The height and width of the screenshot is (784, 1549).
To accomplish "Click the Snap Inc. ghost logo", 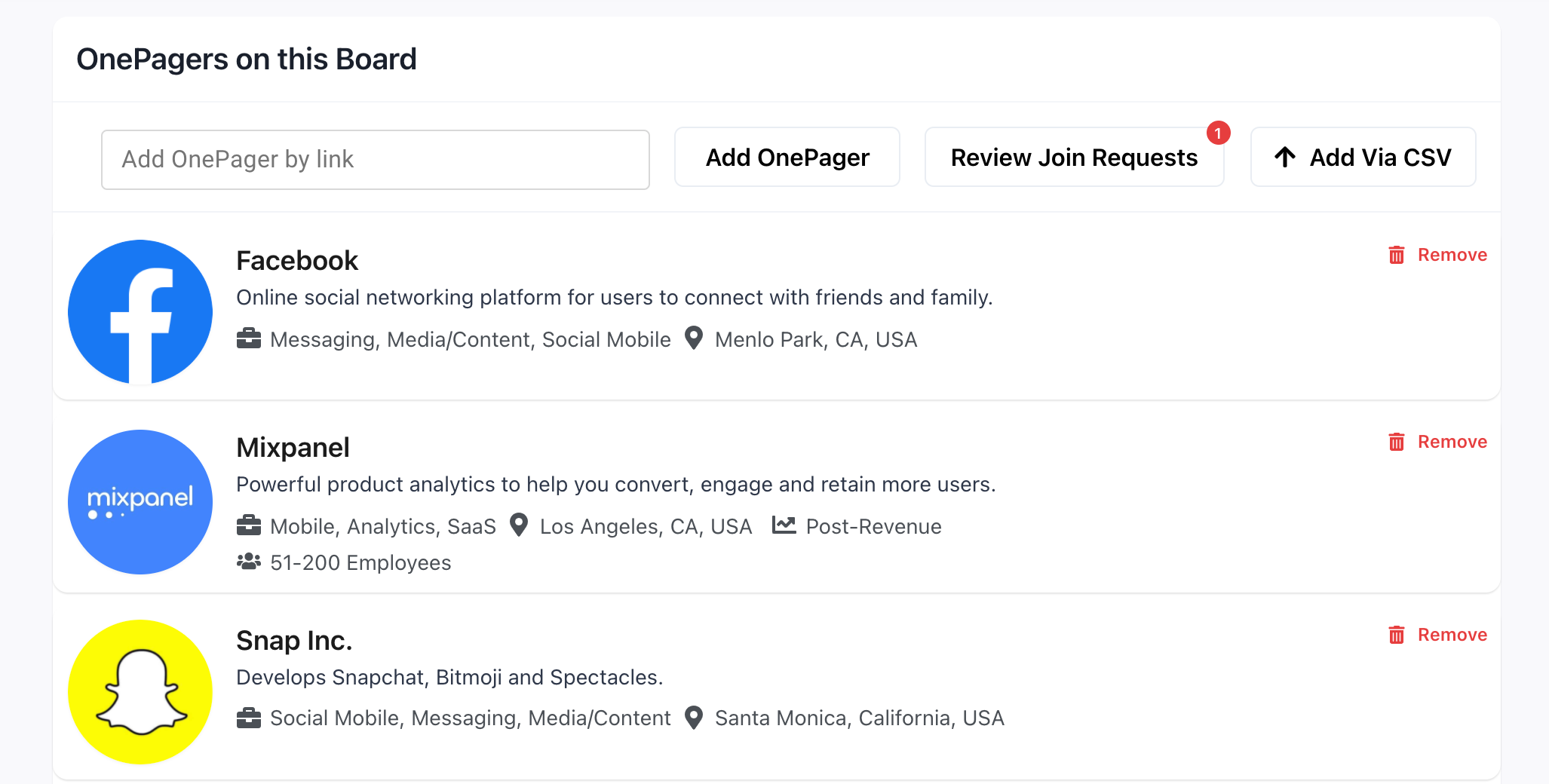I will (x=140, y=692).
